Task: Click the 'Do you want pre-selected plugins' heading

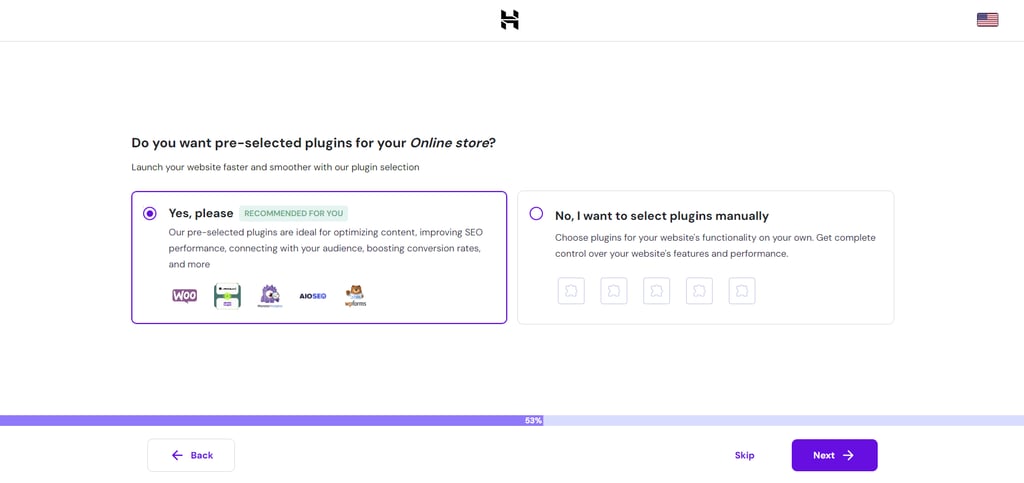Action: tap(313, 143)
